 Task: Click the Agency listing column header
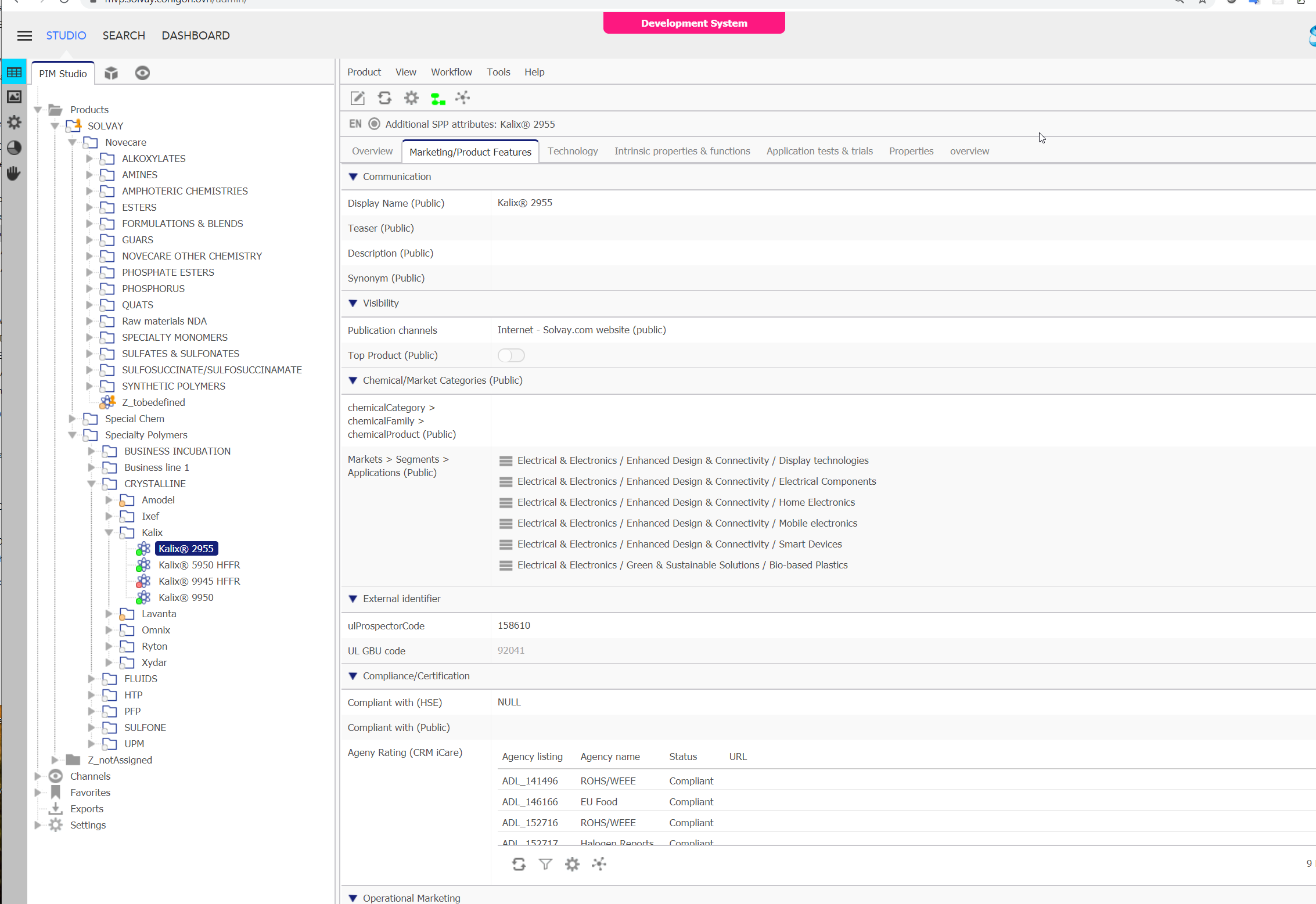point(532,757)
